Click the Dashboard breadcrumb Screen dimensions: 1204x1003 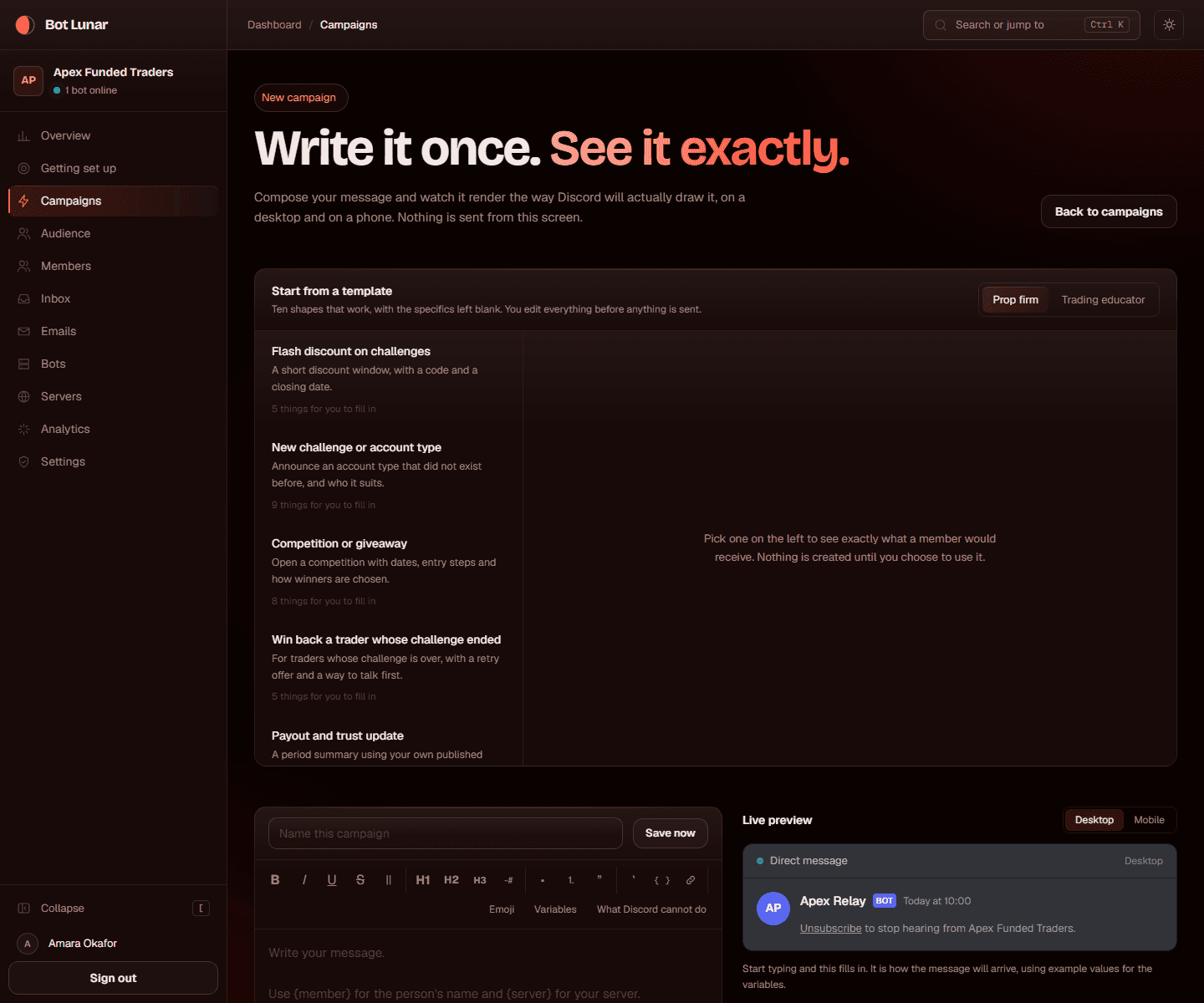point(274,25)
